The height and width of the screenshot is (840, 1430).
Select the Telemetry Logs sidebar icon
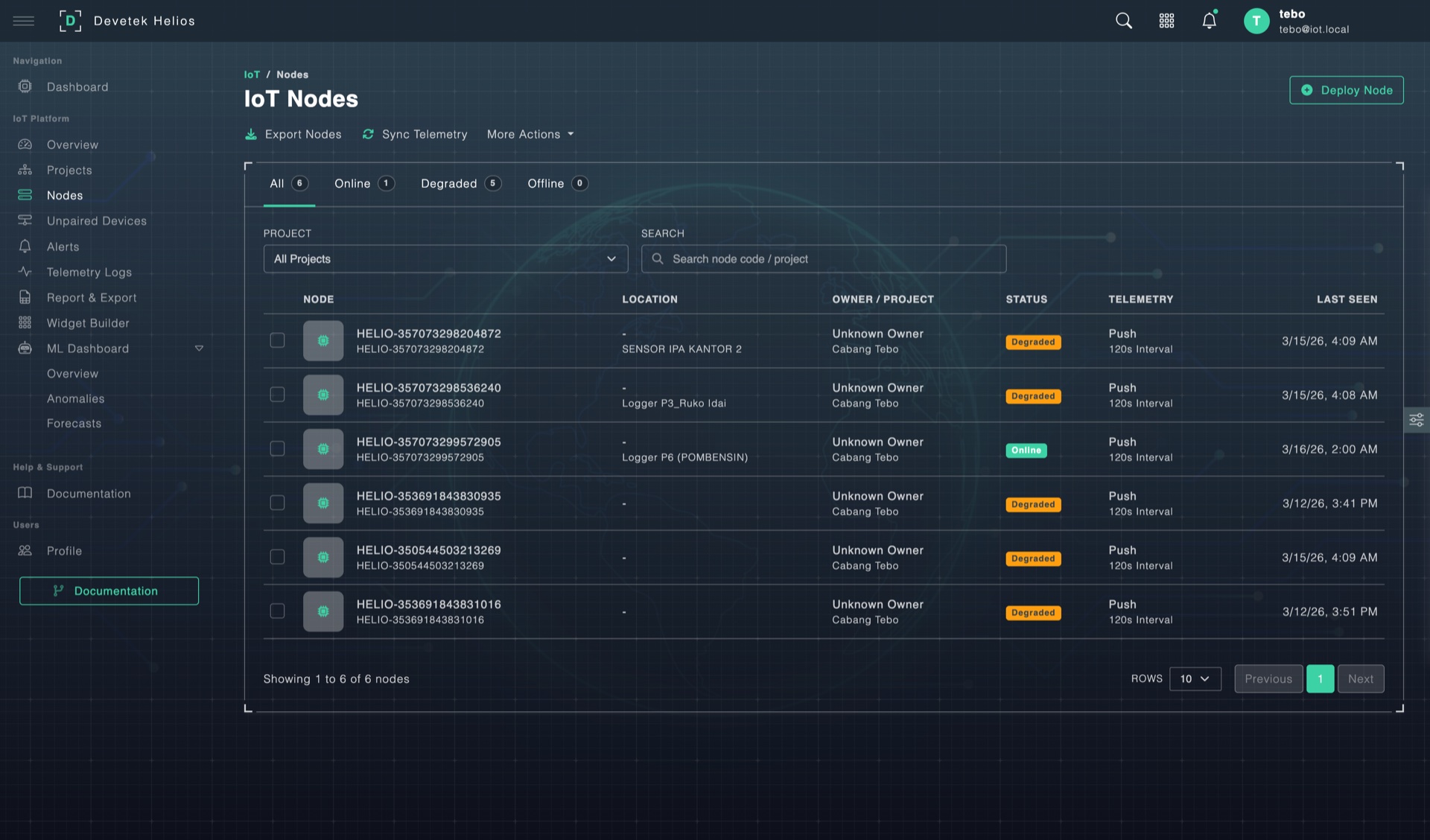coord(25,272)
